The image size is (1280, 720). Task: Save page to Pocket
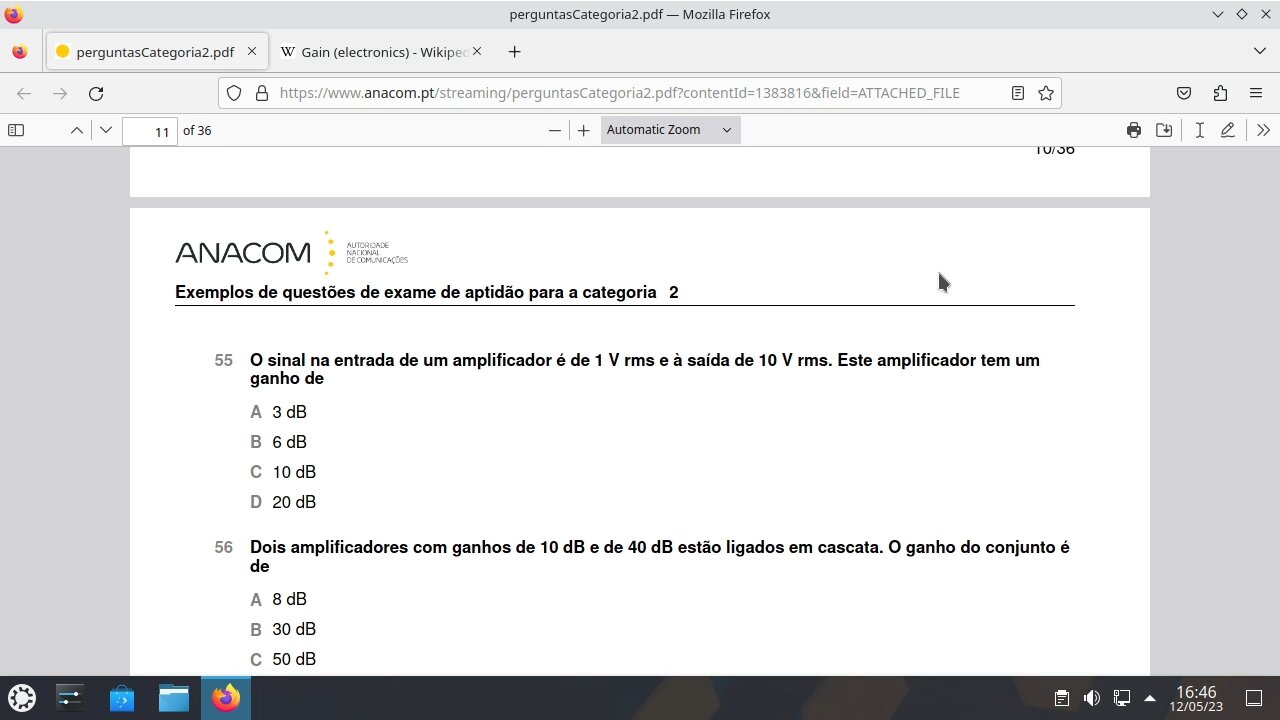[x=1184, y=93]
